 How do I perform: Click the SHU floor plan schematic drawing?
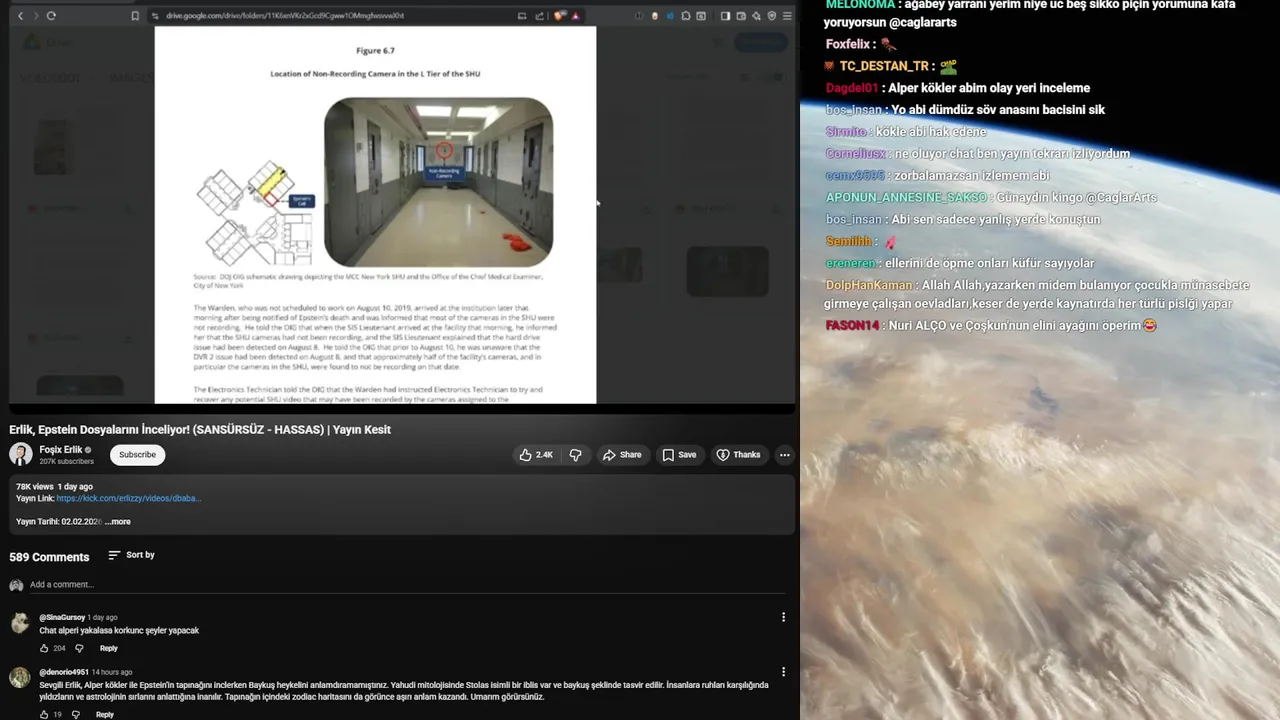(257, 213)
